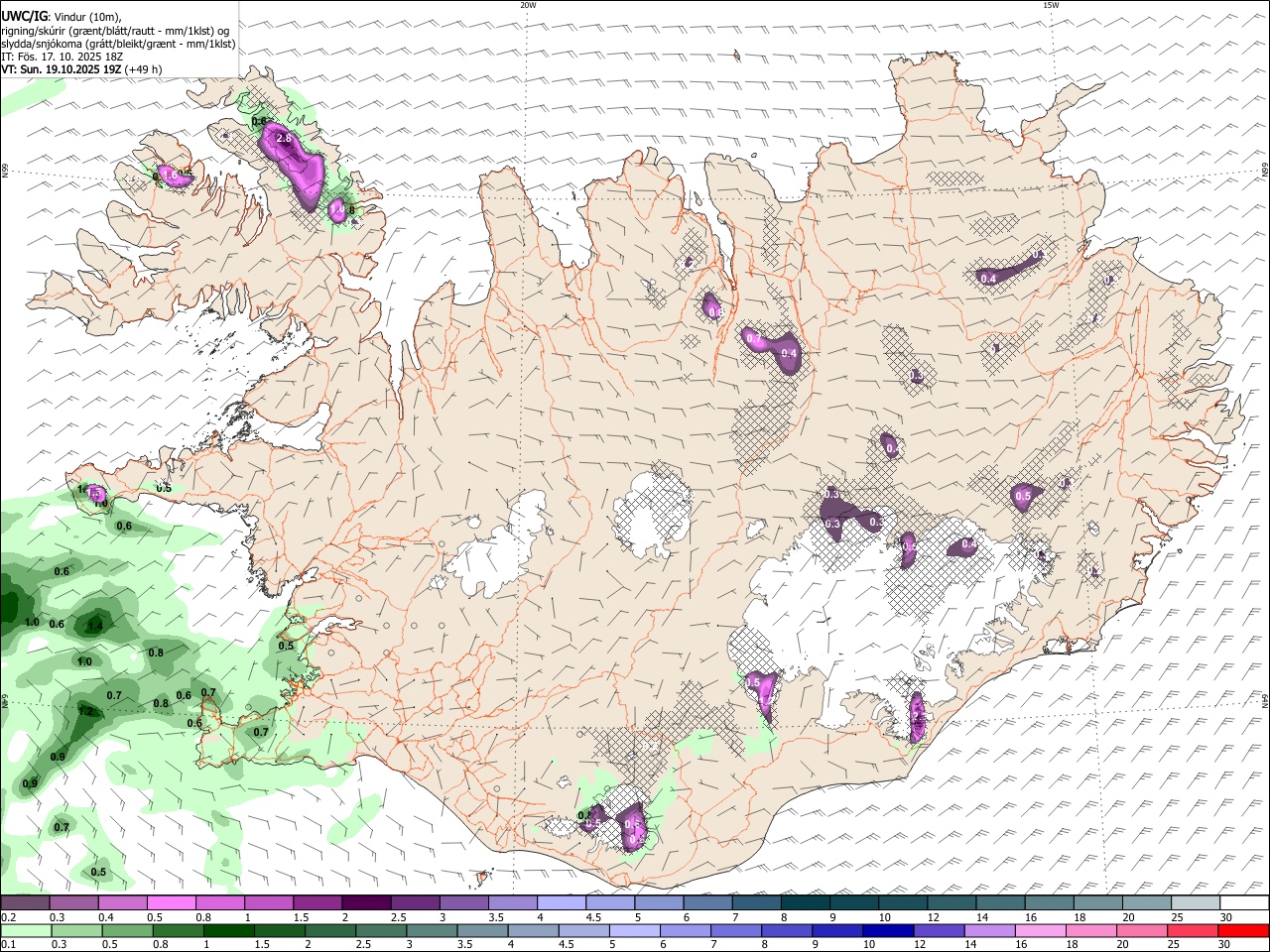Click the 'IT: Fös. 17. 10. 2025 18Z' line
The height and width of the screenshot is (952, 1270).
[63, 57]
